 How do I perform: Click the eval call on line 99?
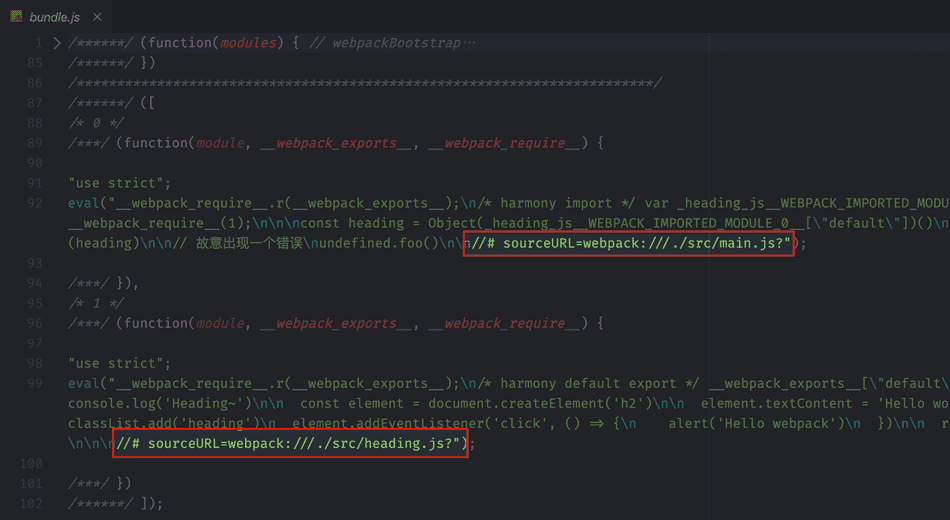pyautogui.click(x=84, y=383)
